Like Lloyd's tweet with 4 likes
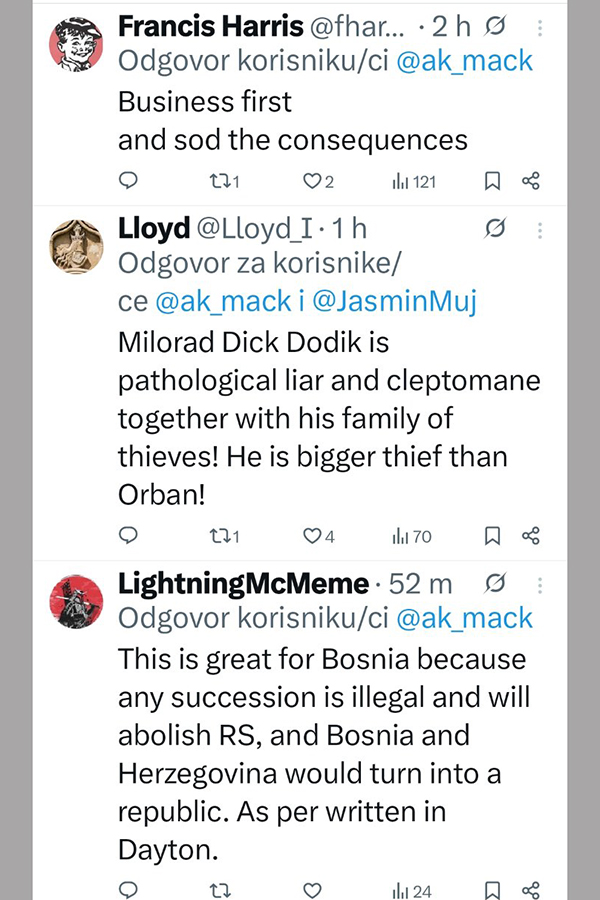This screenshot has height=900, width=600. coord(314,536)
